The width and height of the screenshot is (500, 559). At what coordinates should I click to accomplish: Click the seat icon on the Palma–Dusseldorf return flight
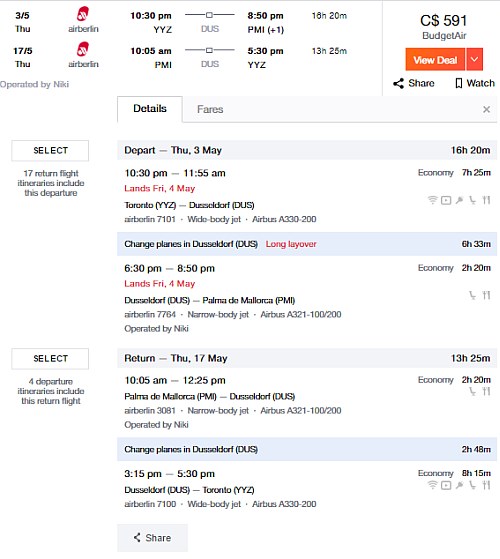(x=473, y=391)
